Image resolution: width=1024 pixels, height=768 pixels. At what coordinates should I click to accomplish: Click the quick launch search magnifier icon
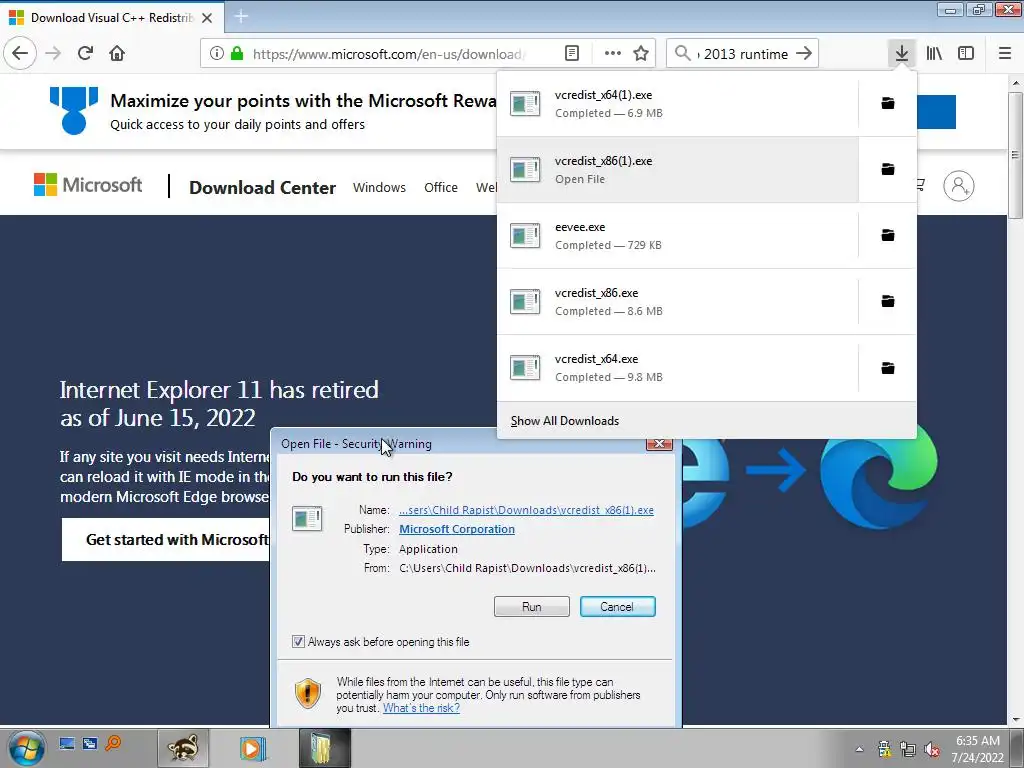point(113,743)
